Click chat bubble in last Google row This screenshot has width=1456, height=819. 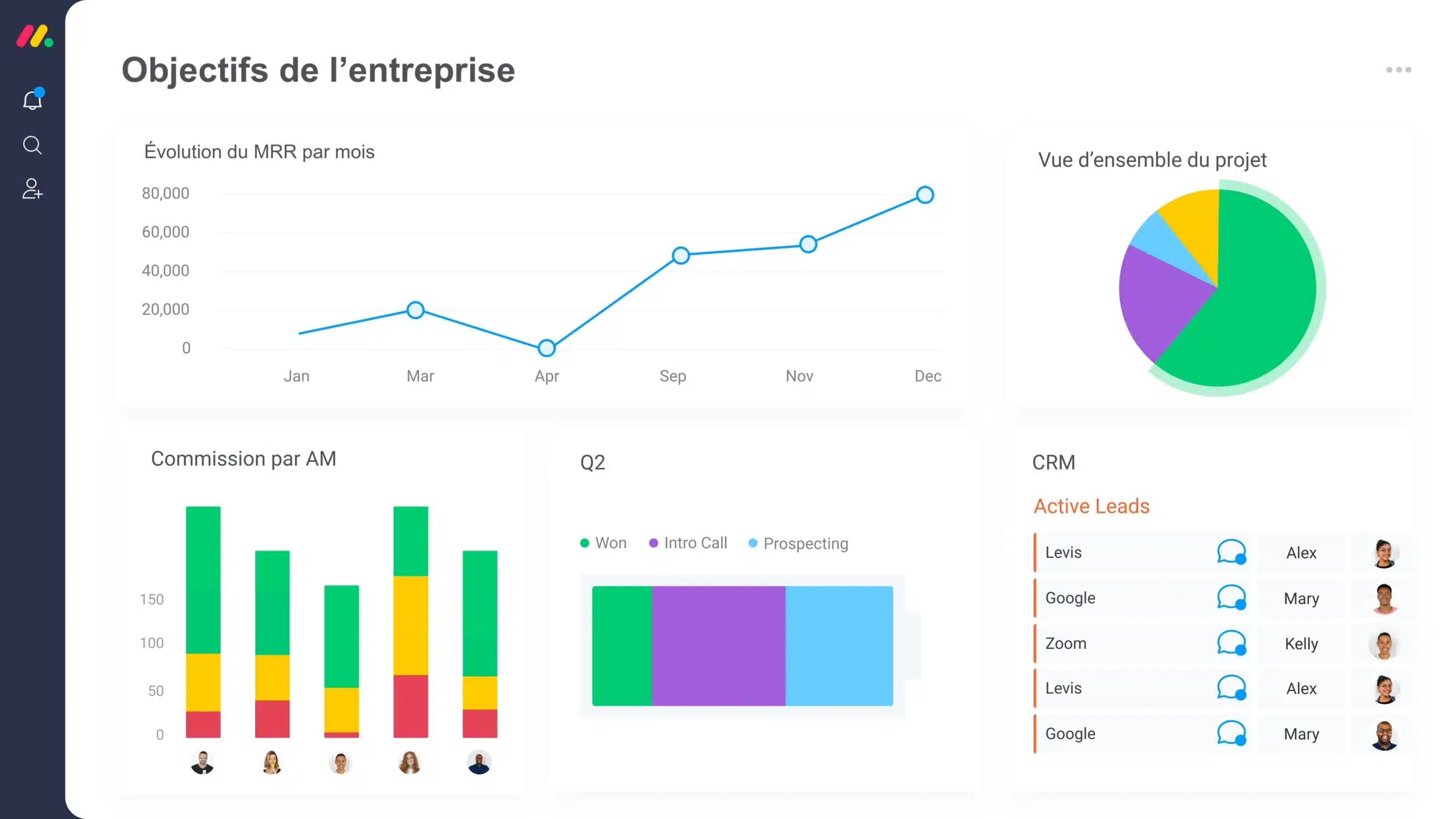1231,733
